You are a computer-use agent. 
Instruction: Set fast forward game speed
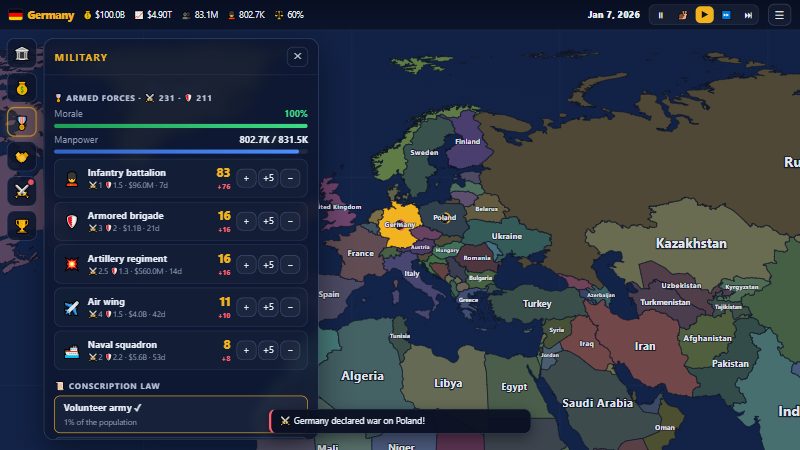coord(727,15)
